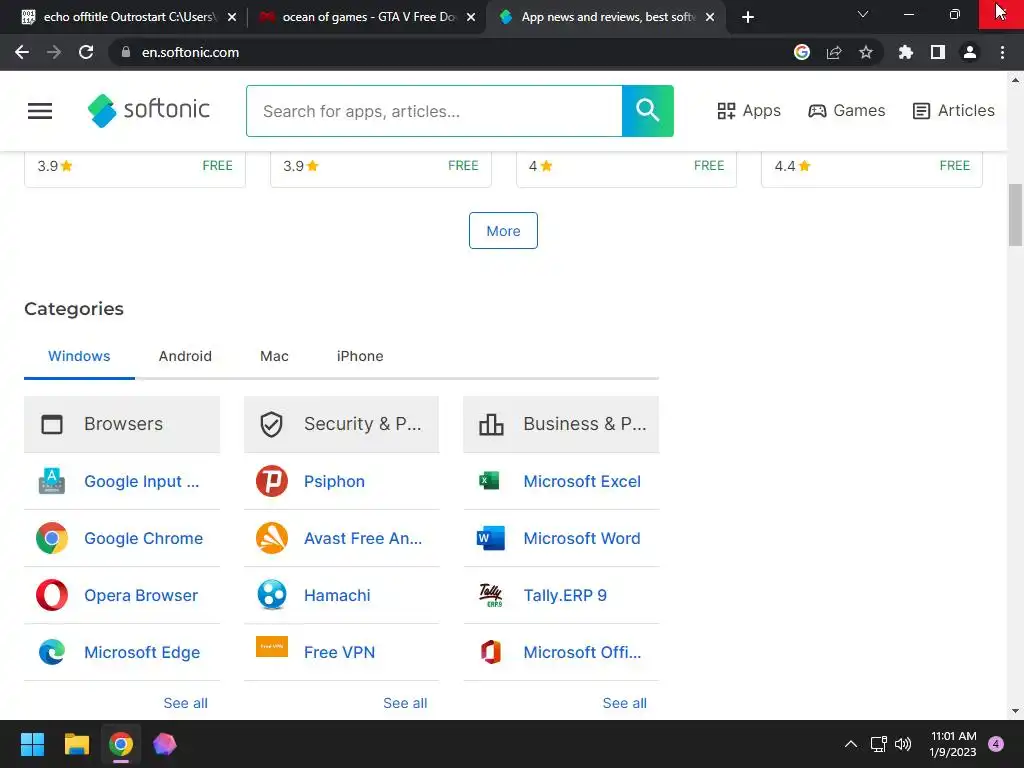Open the Security & P... category header
The width and height of the screenshot is (1024, 768).
point(342,424)
